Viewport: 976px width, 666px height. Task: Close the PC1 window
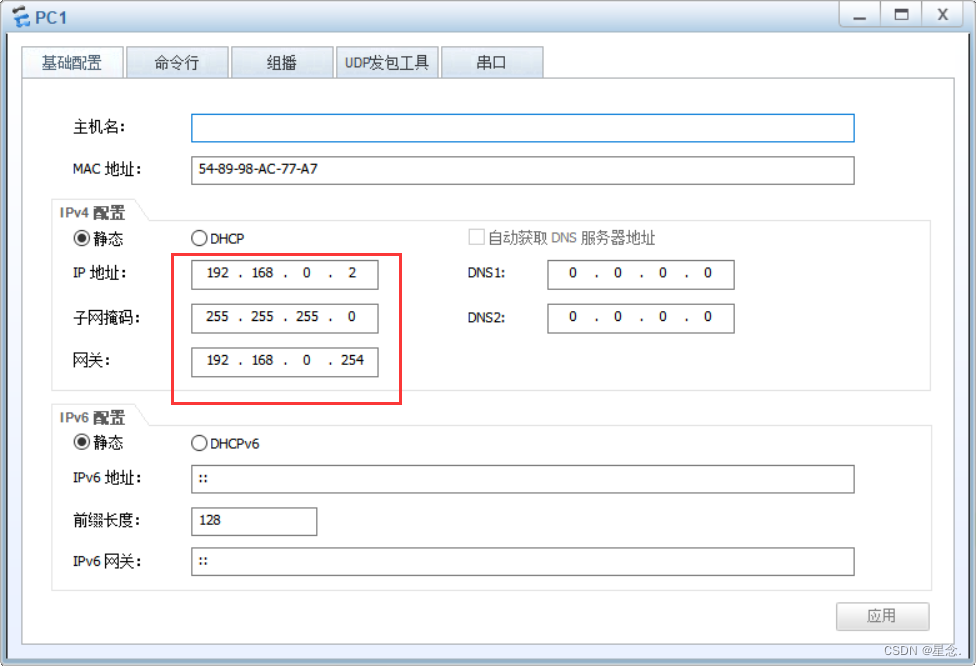click(943, 15)
